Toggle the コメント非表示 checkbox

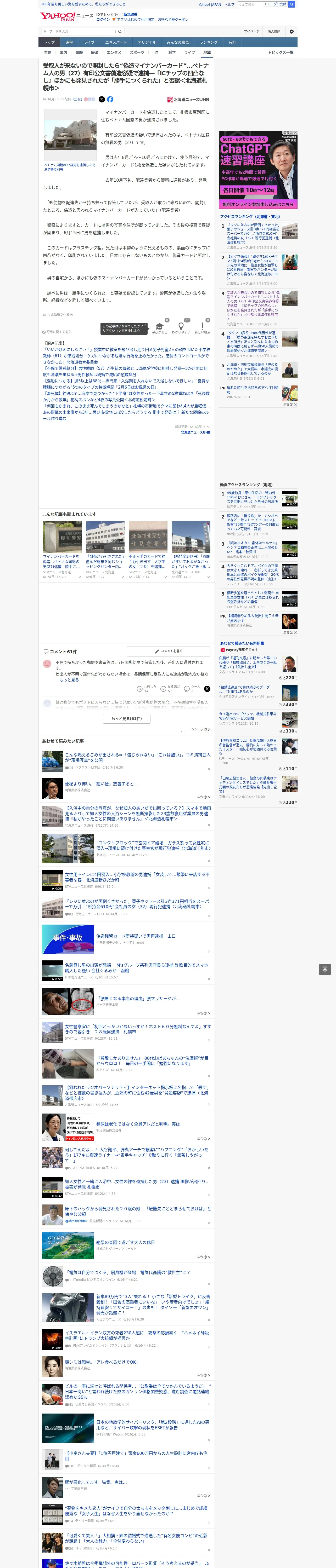tap(183, 729)
